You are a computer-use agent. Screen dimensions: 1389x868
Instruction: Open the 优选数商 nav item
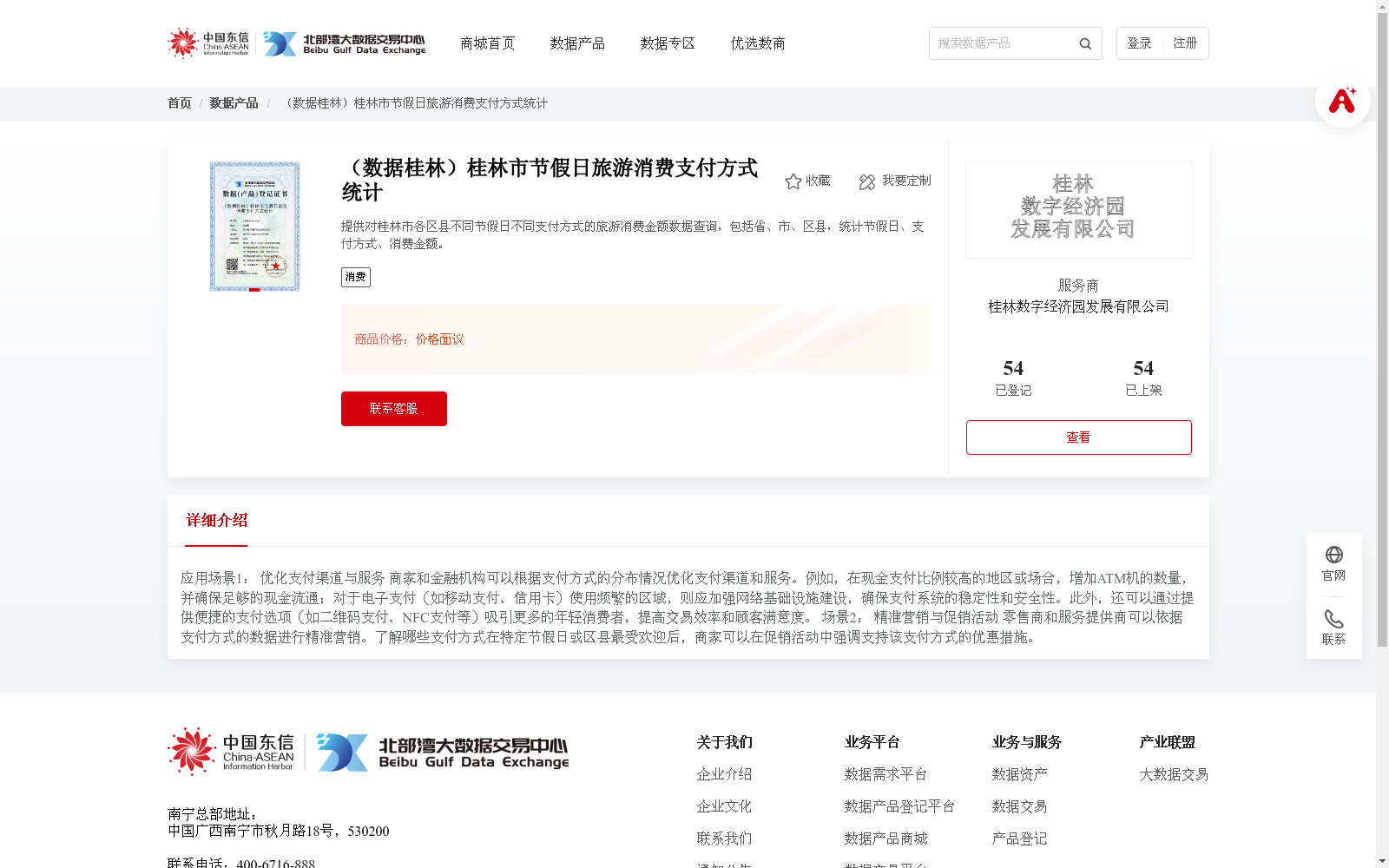[x=758, y=43]
